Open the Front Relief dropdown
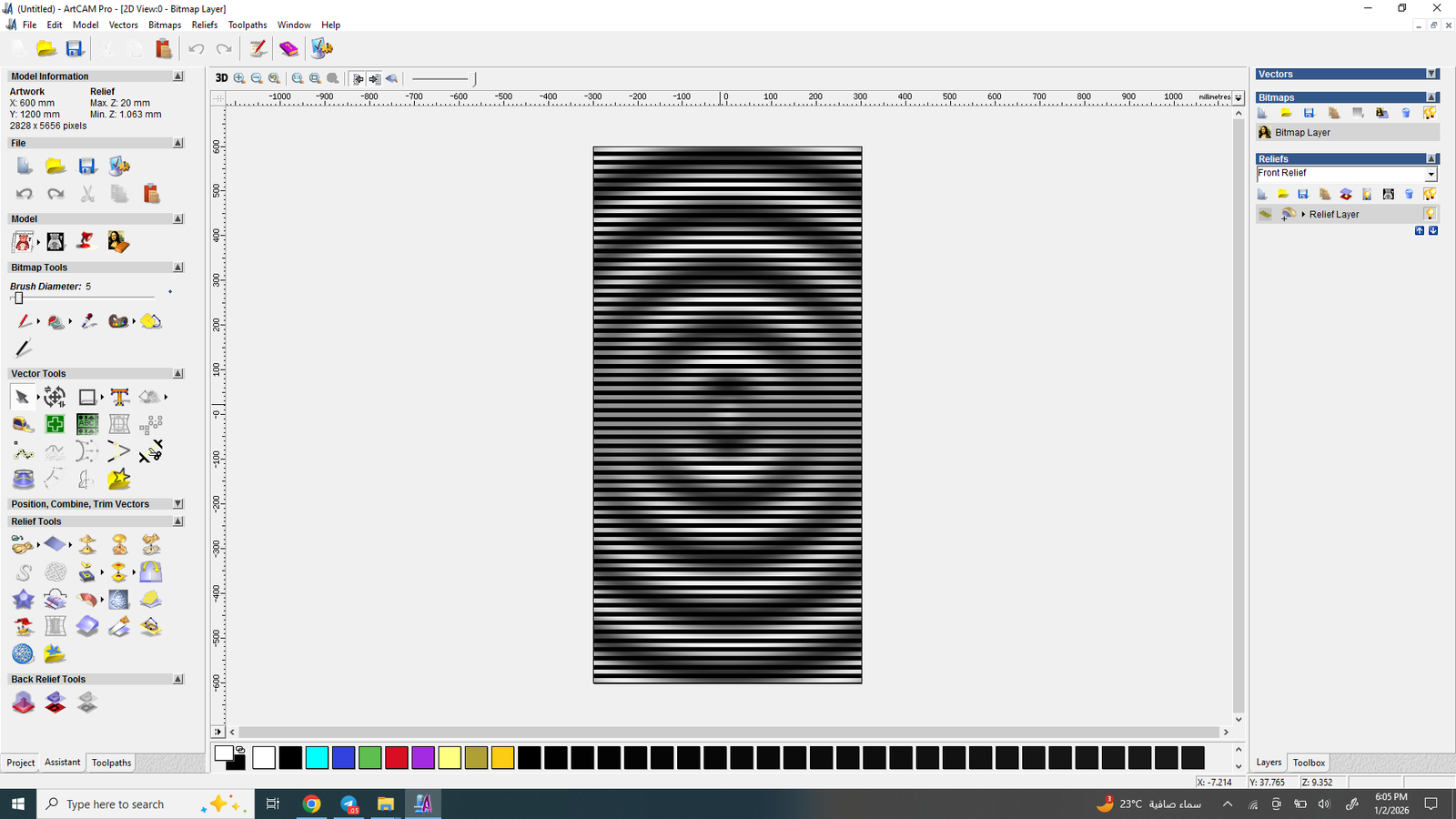This screenshot has width=1456, height=819. click(x=1431, y=174)
